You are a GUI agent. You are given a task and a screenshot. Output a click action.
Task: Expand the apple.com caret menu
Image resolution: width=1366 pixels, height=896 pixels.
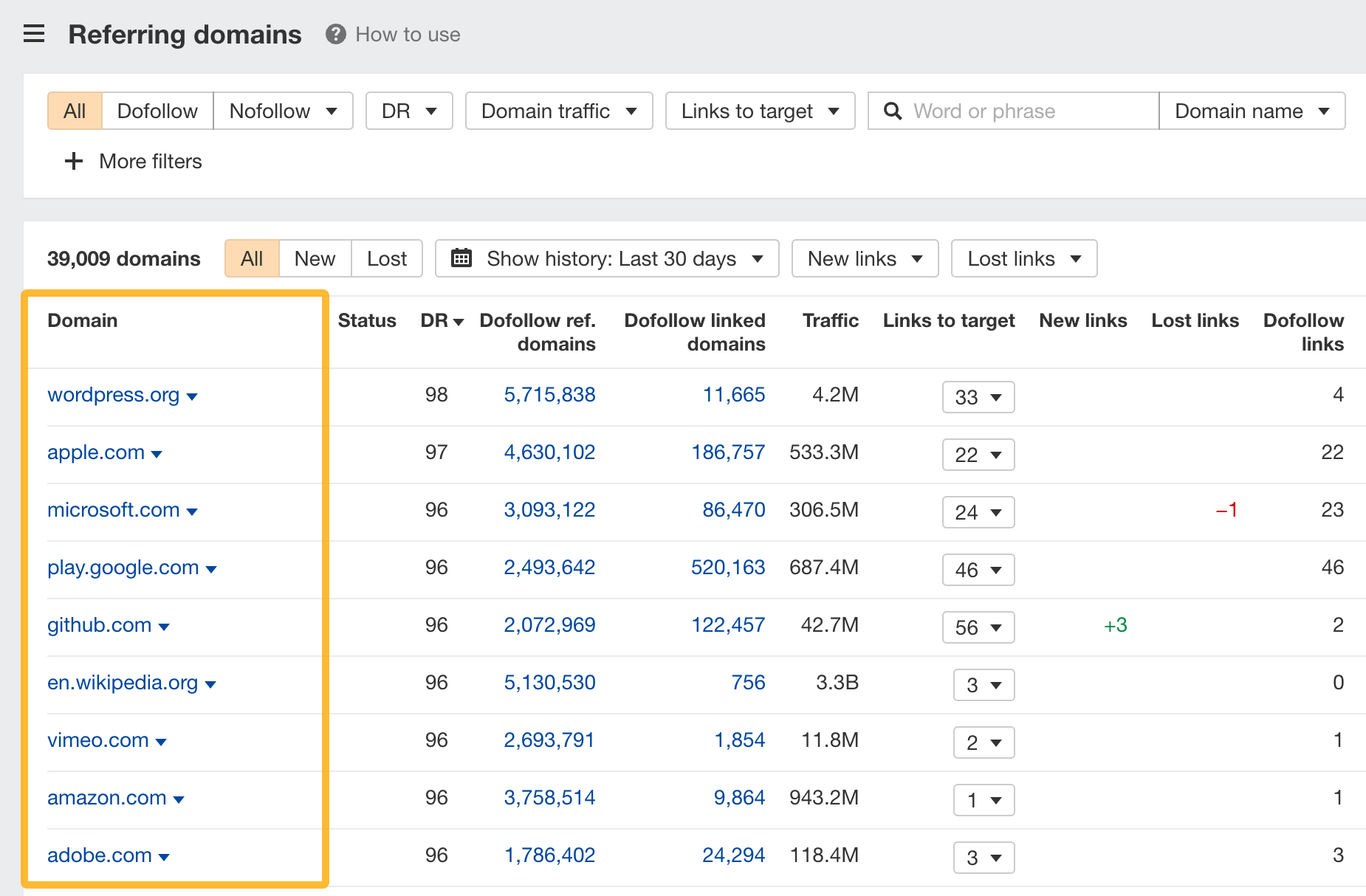pyautogui.click(x=157, y=455)
